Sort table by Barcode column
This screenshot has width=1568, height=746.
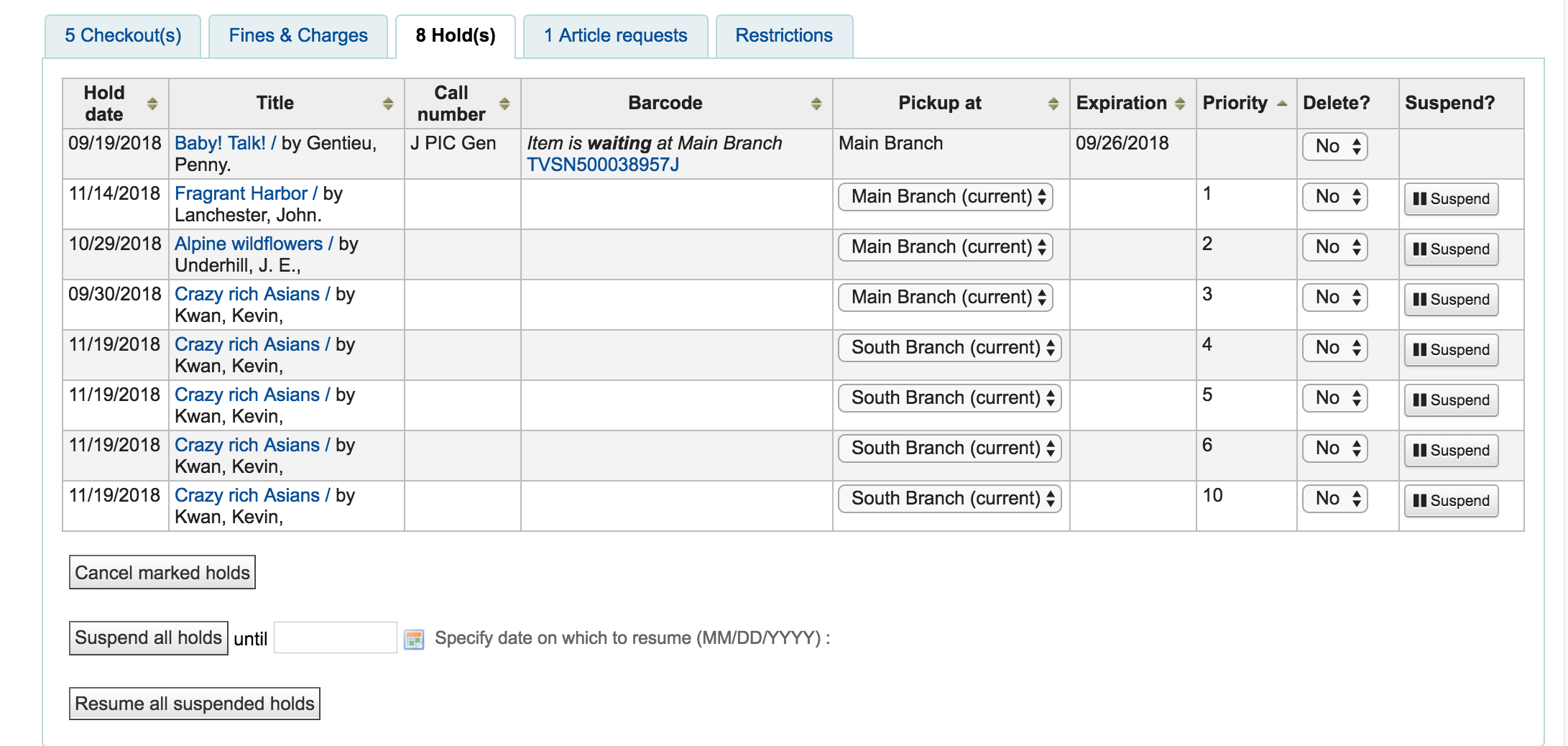click(x=816, y=103)
